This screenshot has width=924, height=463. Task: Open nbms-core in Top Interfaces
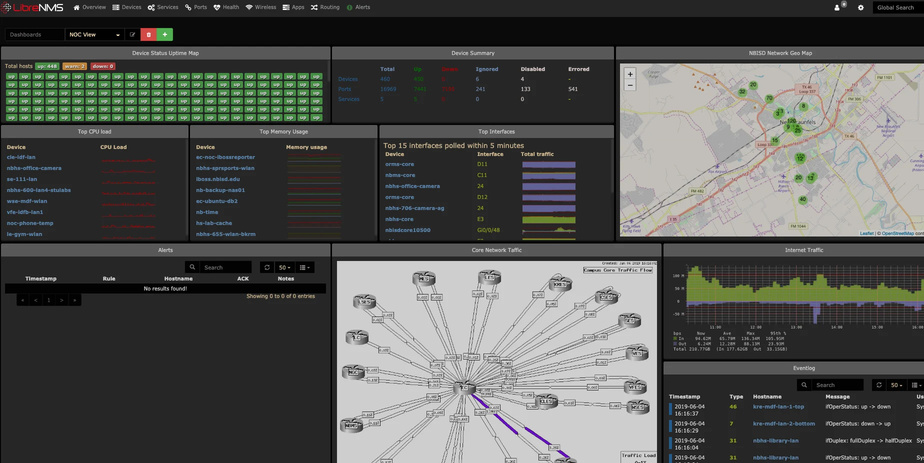(400, 175)
